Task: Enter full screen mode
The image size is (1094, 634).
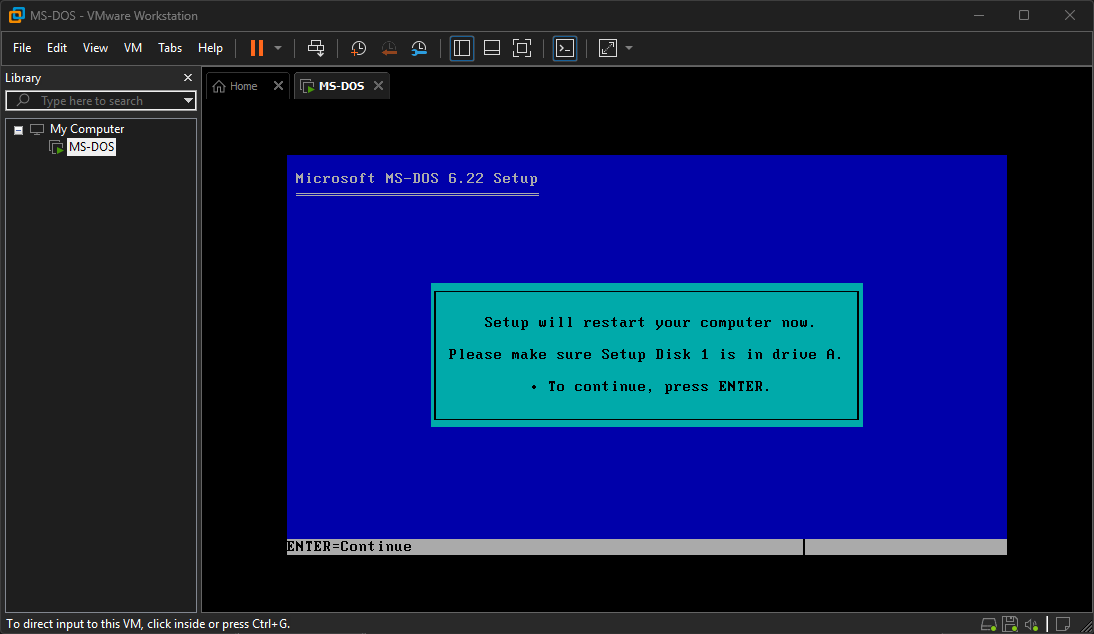Action: [x=521, y=48]
